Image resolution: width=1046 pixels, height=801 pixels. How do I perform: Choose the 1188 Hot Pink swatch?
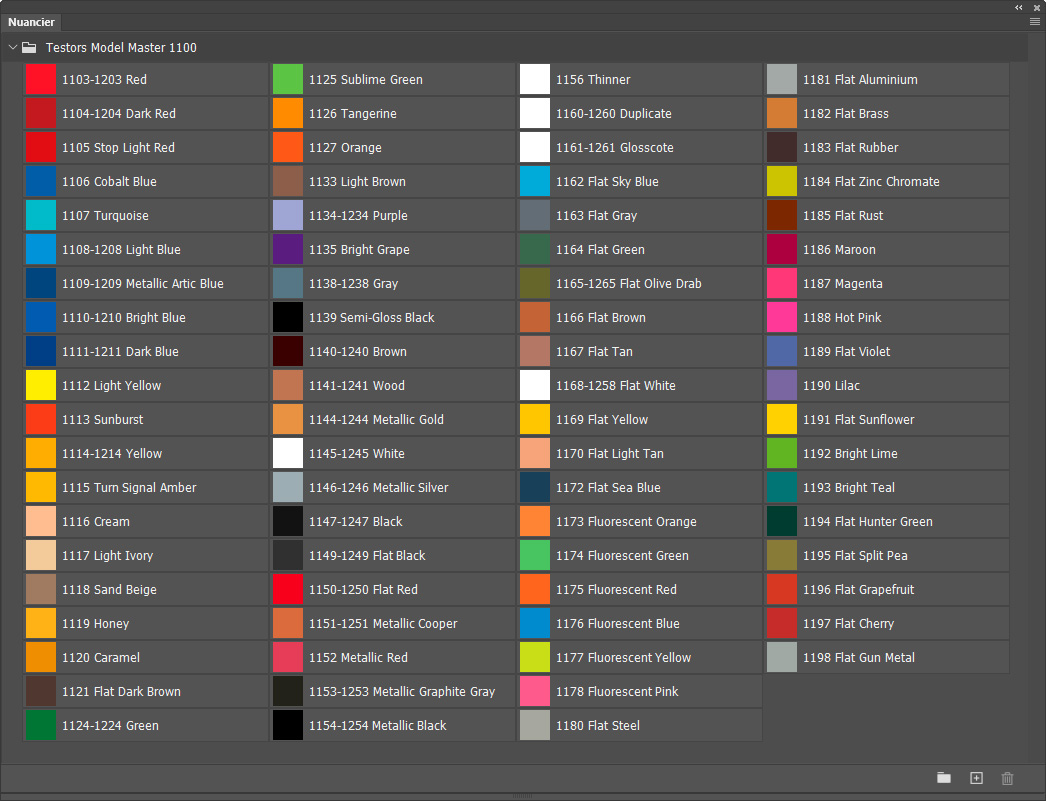pyautogui.click(x=782, y=317)
